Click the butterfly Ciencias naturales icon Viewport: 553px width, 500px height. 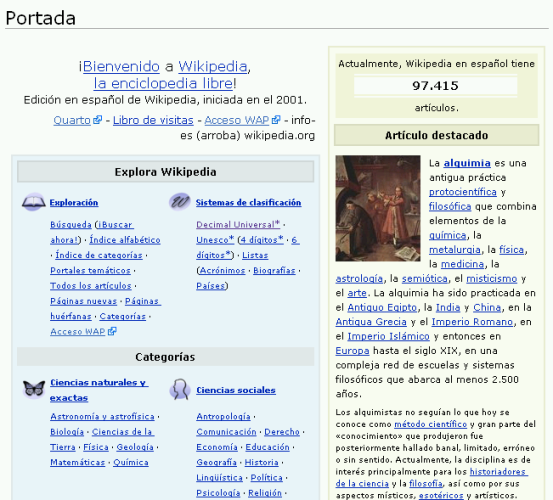click(x=34, y=389)
